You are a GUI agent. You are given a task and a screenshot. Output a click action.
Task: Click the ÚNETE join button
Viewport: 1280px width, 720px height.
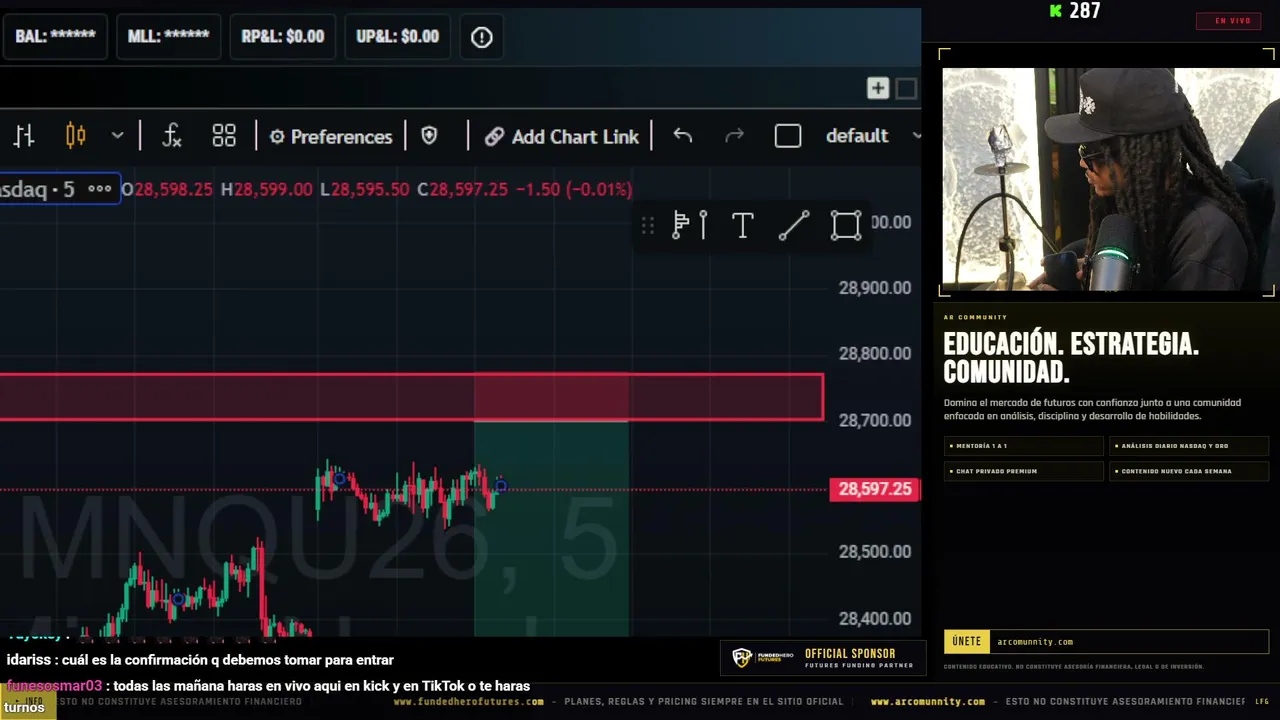967,642
